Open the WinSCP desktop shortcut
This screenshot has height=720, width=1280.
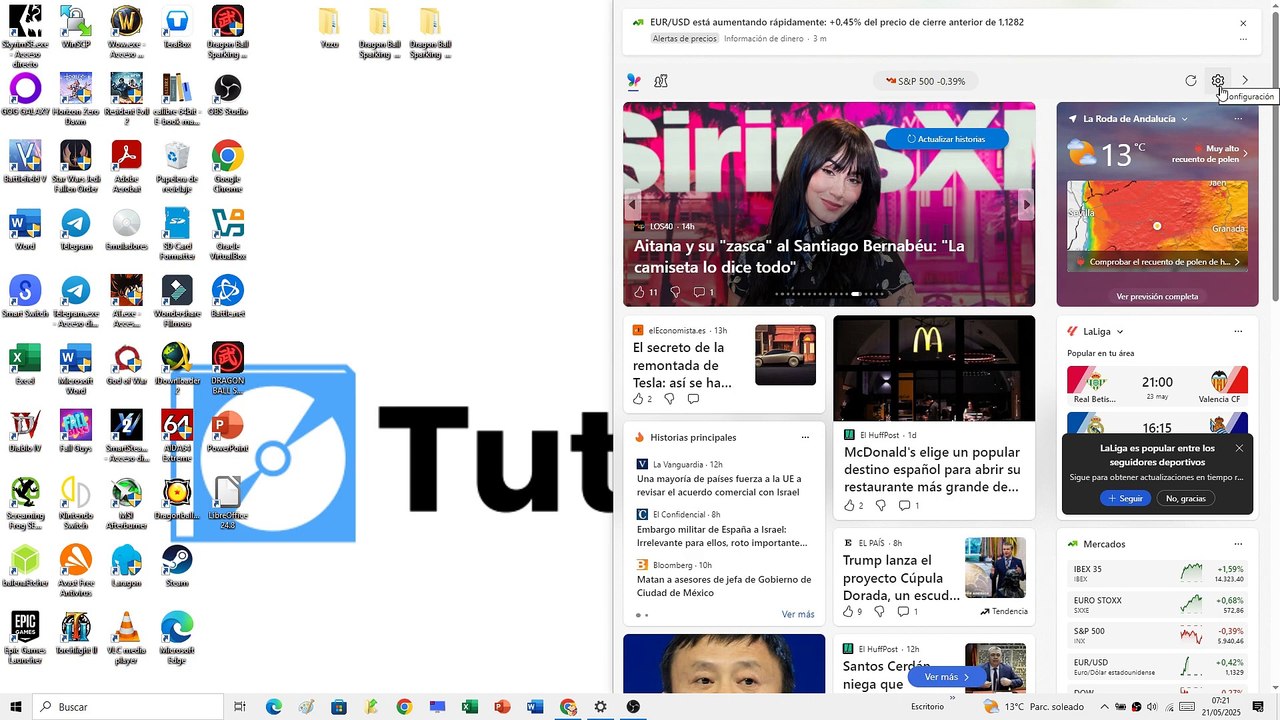[x=76, y=27]
